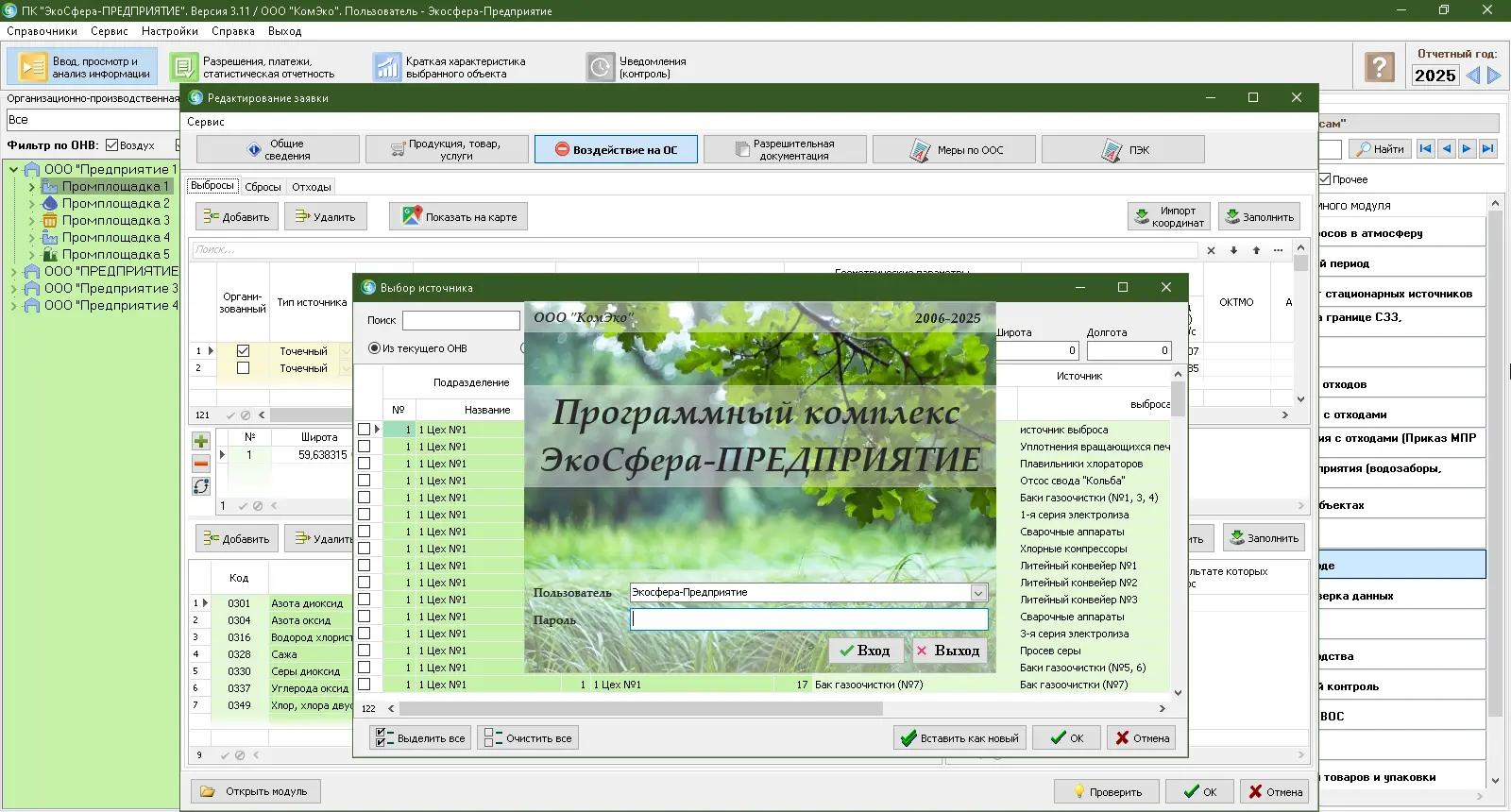This screenshot has height=812, width=1511.
Task: Click the Пароль password field
Action: pos(808,619)
